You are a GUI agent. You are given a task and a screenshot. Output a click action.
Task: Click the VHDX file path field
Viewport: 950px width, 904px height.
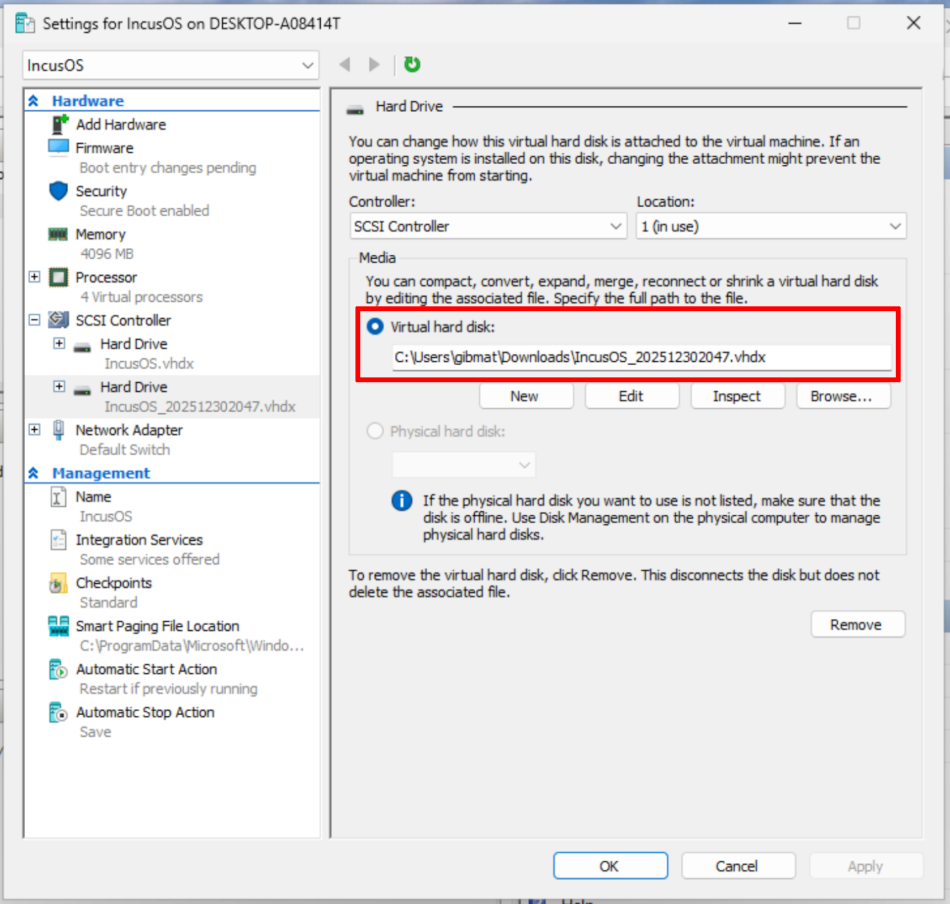click(x=640, y=356)
